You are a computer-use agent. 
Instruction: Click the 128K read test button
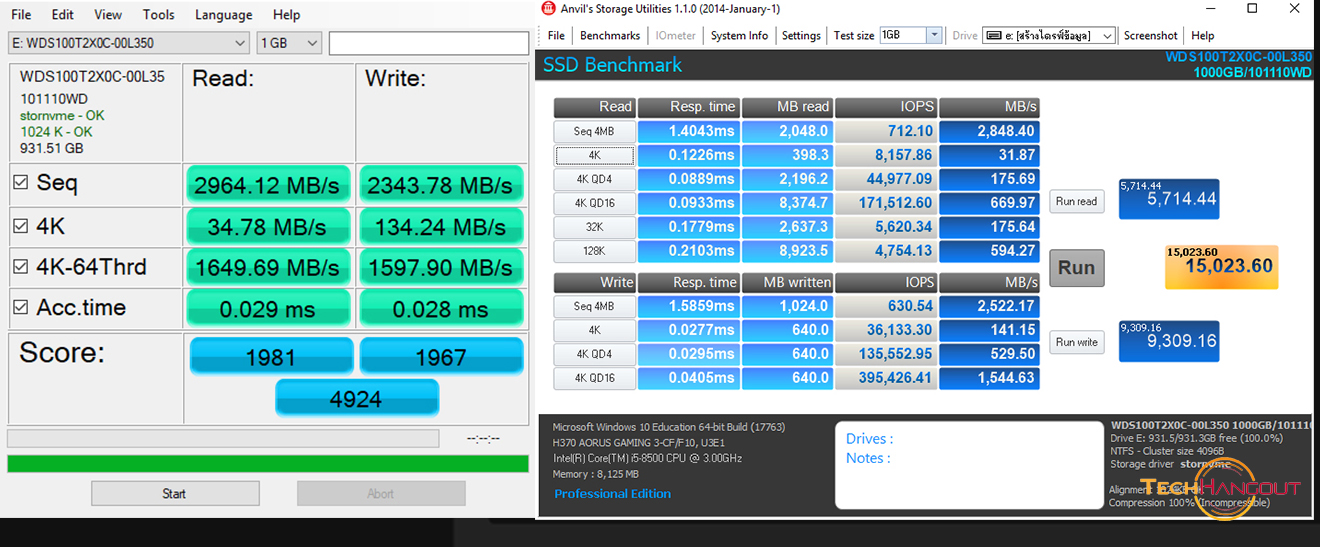coord(594,251)
